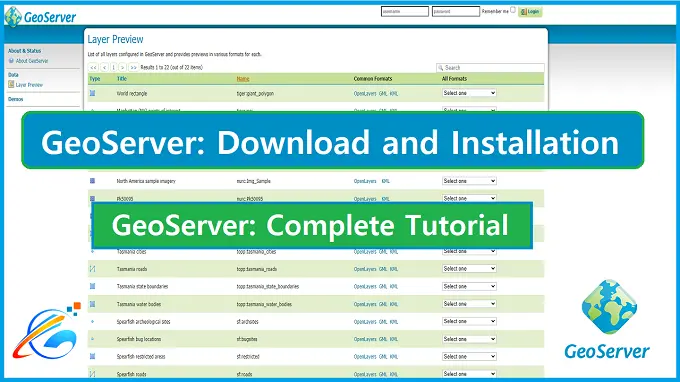Click the 'sf:restricted' name cell
680x382 pixels.
coord(248,357)
